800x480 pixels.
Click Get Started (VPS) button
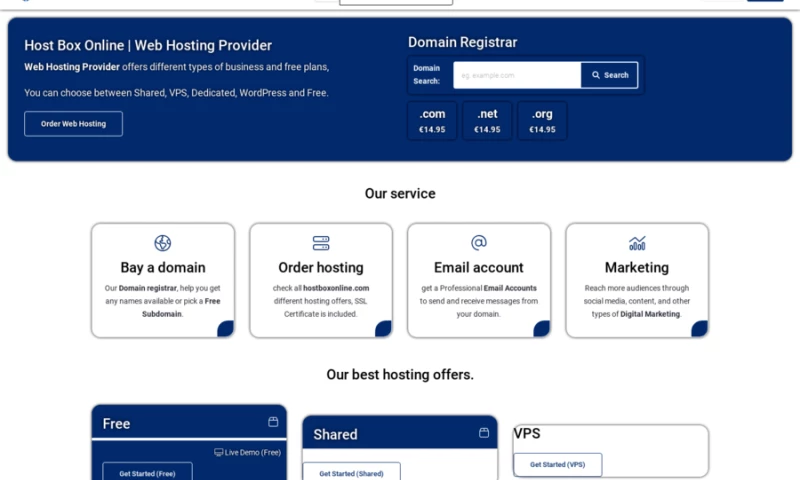coord(557,465)
